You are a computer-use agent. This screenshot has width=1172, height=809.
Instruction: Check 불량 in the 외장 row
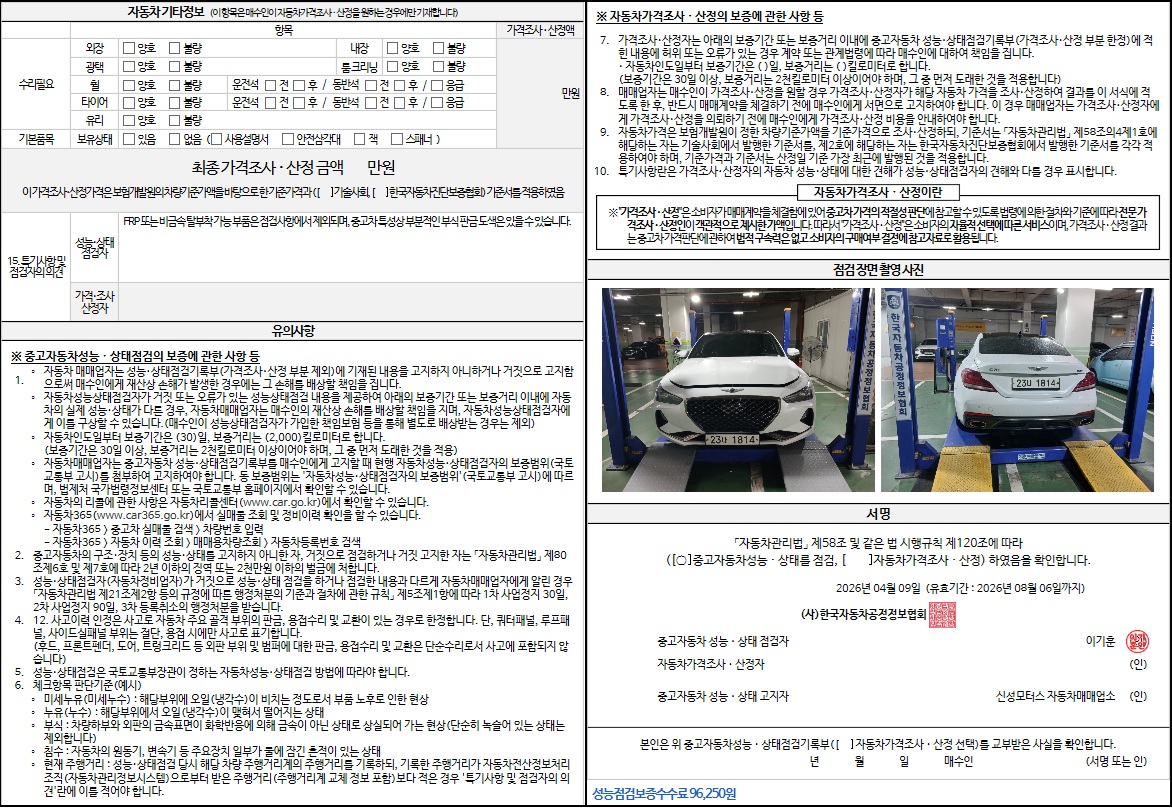point(174,48)
